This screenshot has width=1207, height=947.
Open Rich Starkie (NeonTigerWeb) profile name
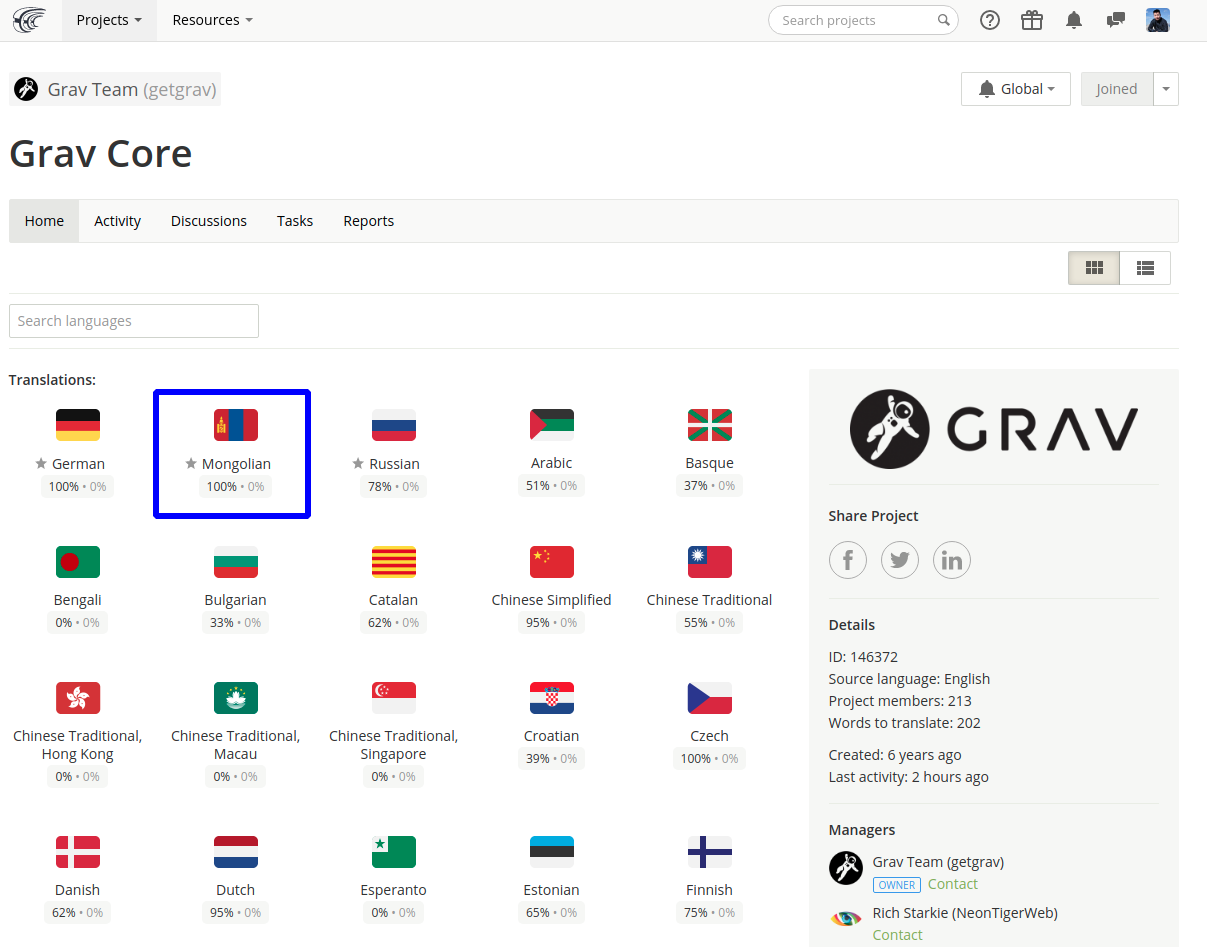(965, 913)
